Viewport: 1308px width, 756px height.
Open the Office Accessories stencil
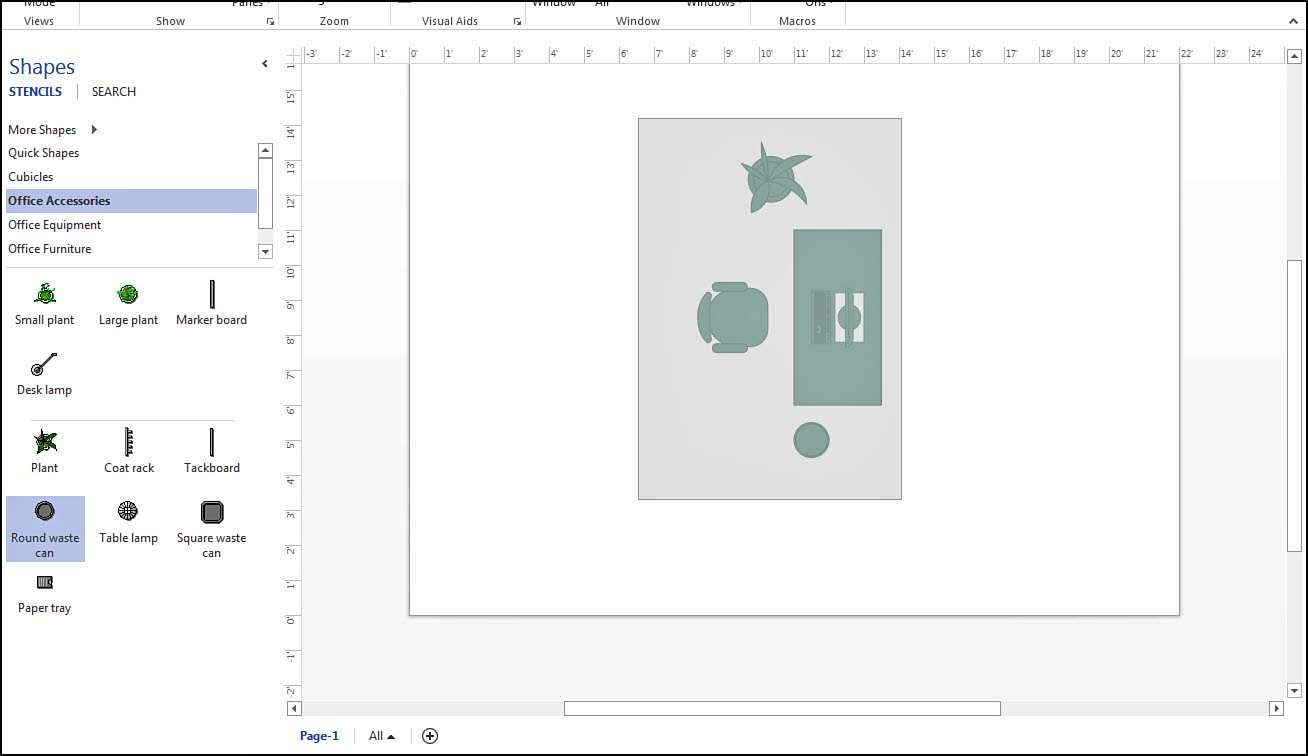coord(131,201)
